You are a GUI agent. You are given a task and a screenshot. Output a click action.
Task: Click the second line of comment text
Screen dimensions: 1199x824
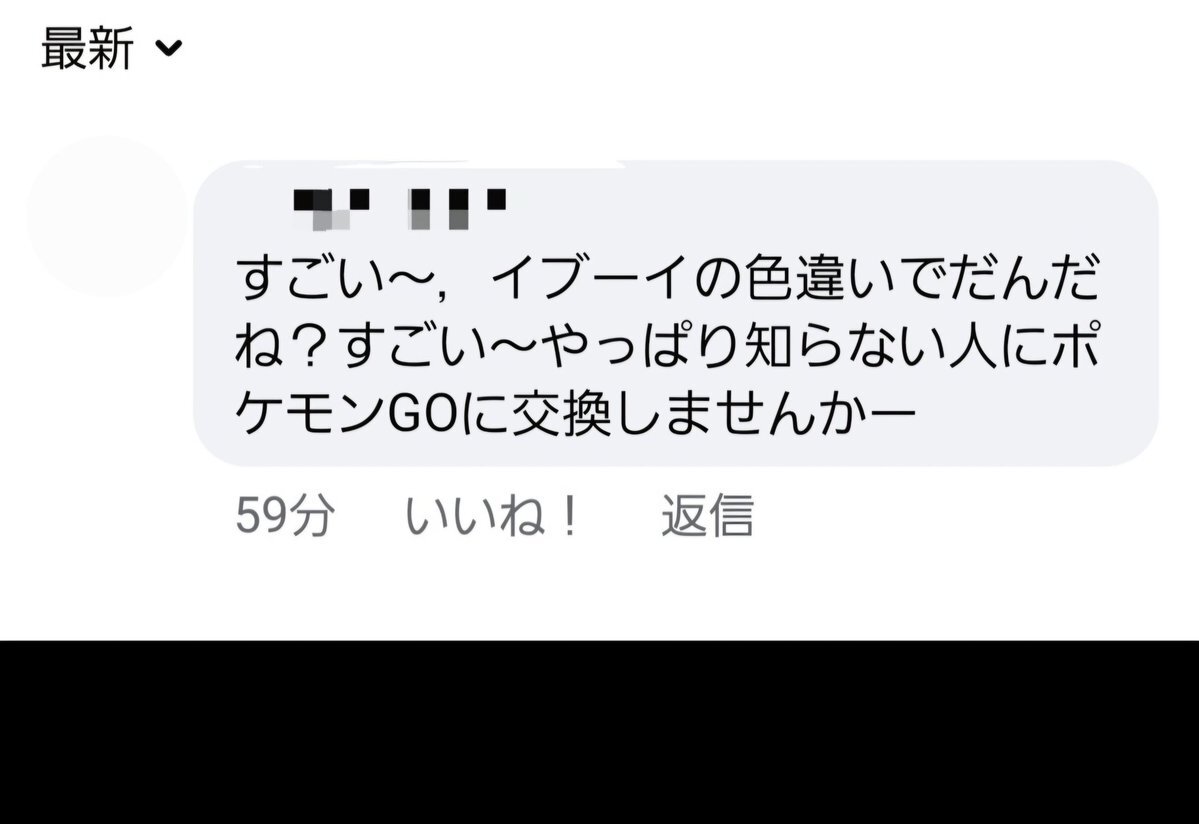pos(668,346)
